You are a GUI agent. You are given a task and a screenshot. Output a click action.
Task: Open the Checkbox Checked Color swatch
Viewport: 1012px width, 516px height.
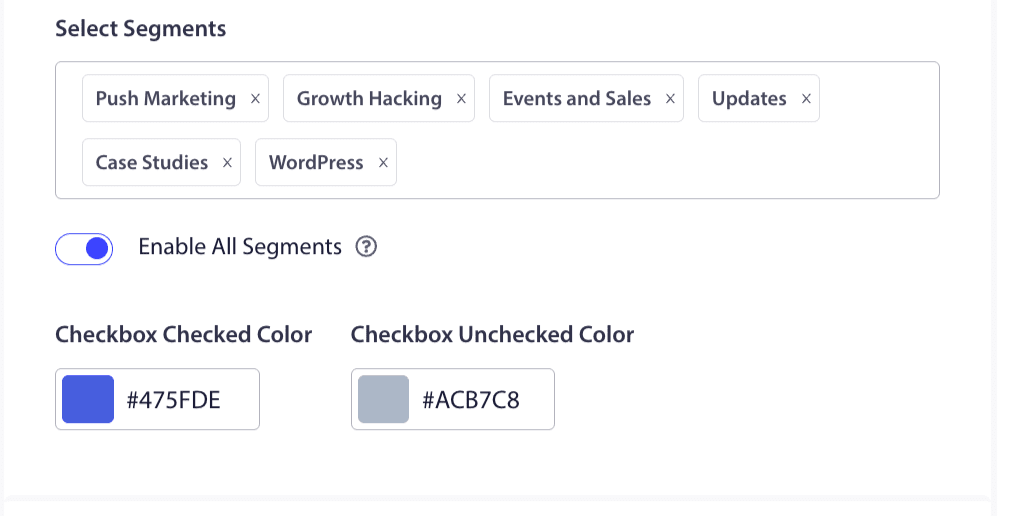(88, 399)
